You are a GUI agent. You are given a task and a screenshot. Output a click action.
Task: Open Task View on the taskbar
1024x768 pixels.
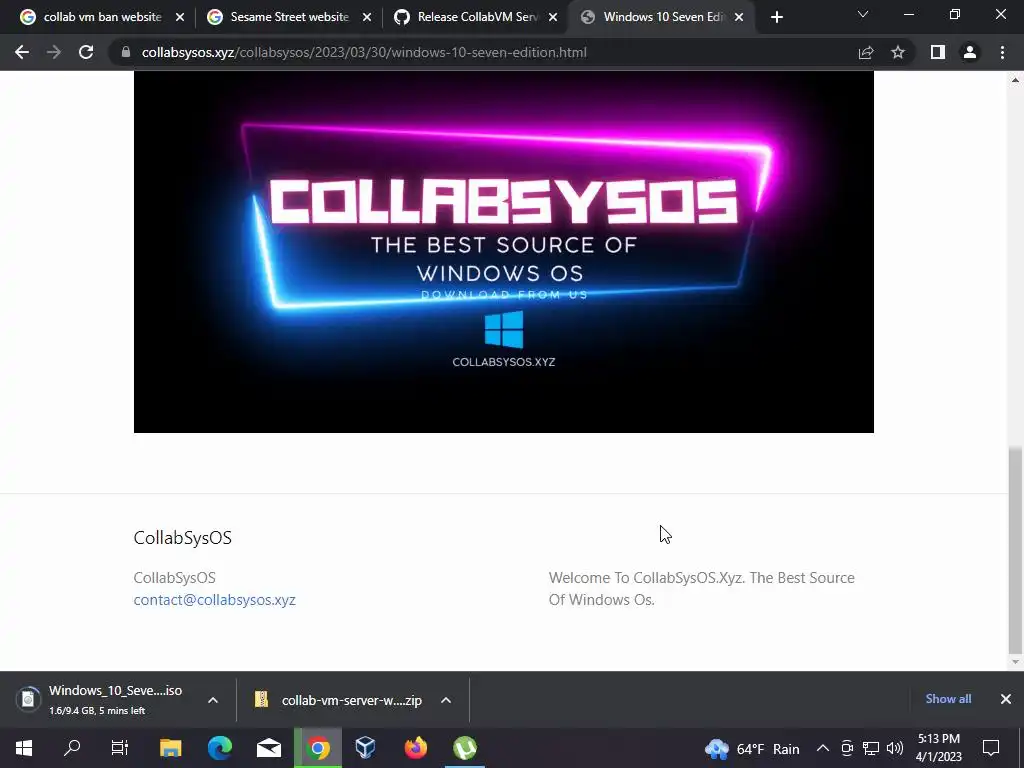click(120, 748)
